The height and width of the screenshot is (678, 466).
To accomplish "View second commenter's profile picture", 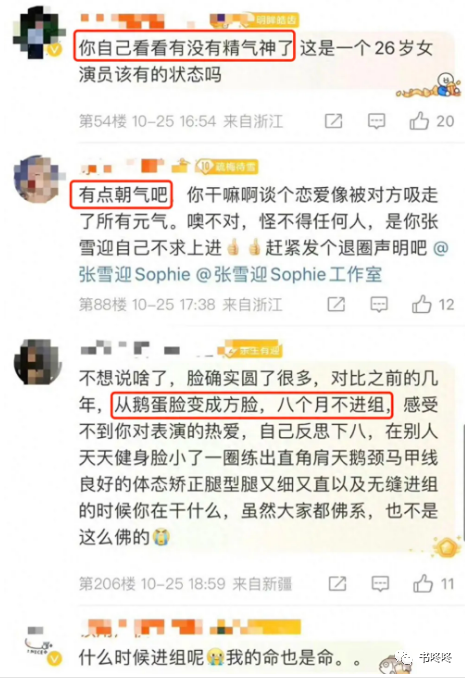I will pos(38,179).
